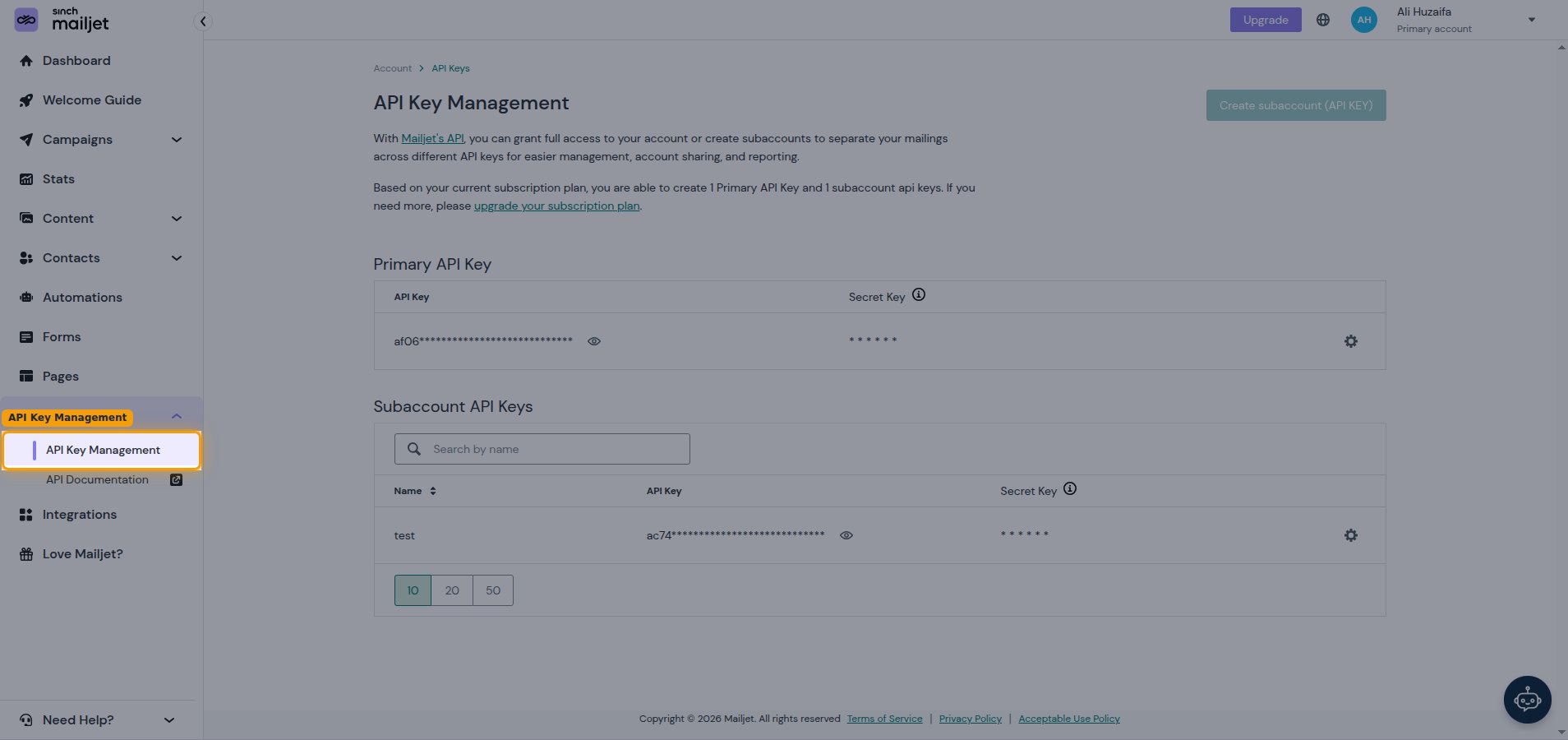The height and width of the screenshot is (740, 1568).
Task: Click the Forms list icon
Action: (26, 337)
